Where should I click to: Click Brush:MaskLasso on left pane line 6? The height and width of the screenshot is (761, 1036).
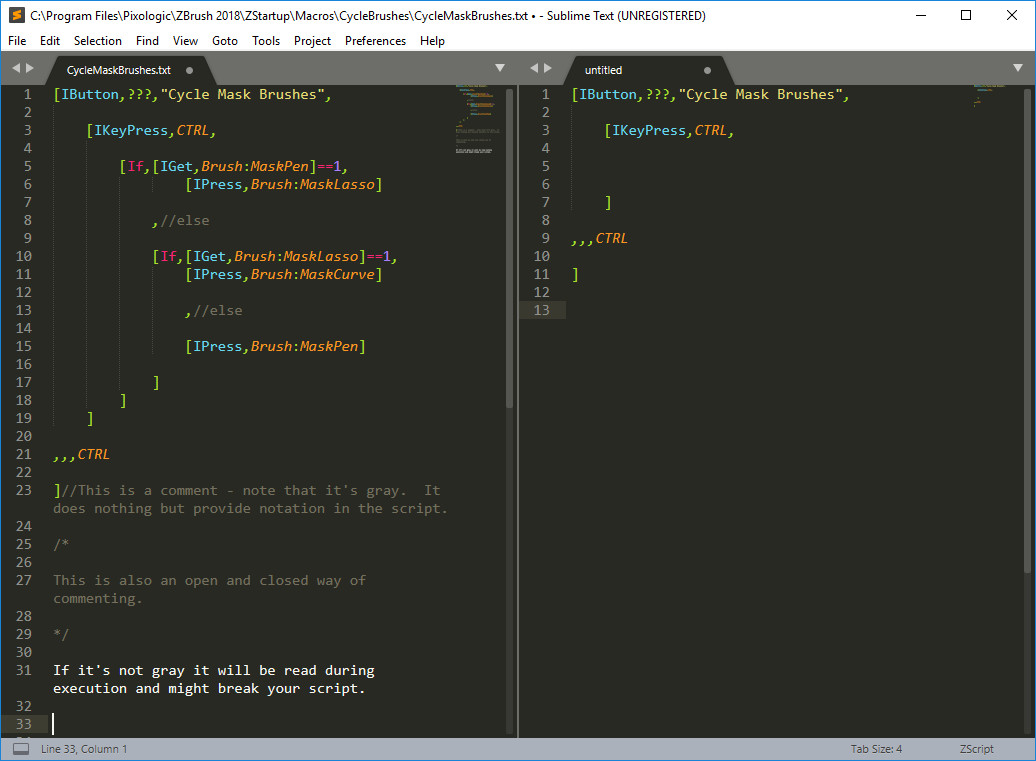[x=313, y=184]
